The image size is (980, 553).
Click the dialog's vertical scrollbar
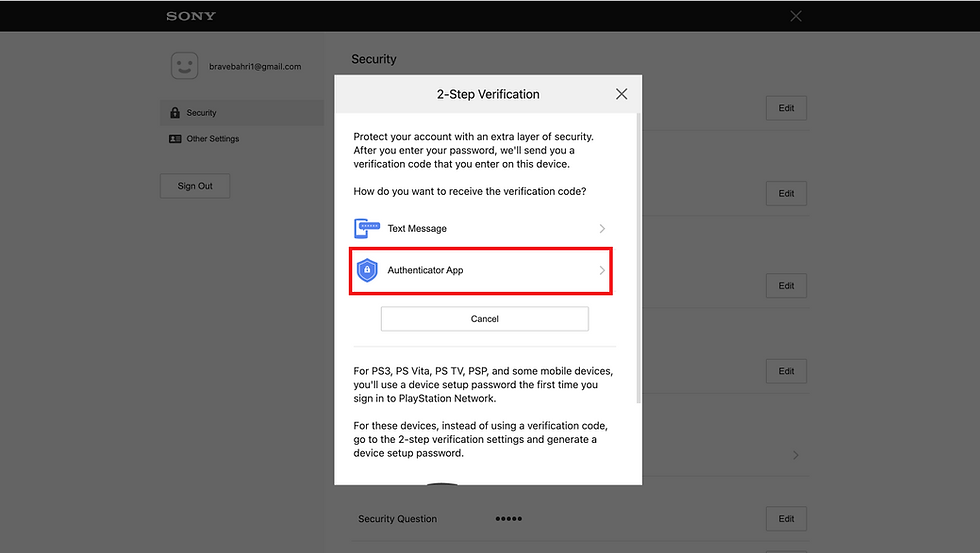(638, 258)
